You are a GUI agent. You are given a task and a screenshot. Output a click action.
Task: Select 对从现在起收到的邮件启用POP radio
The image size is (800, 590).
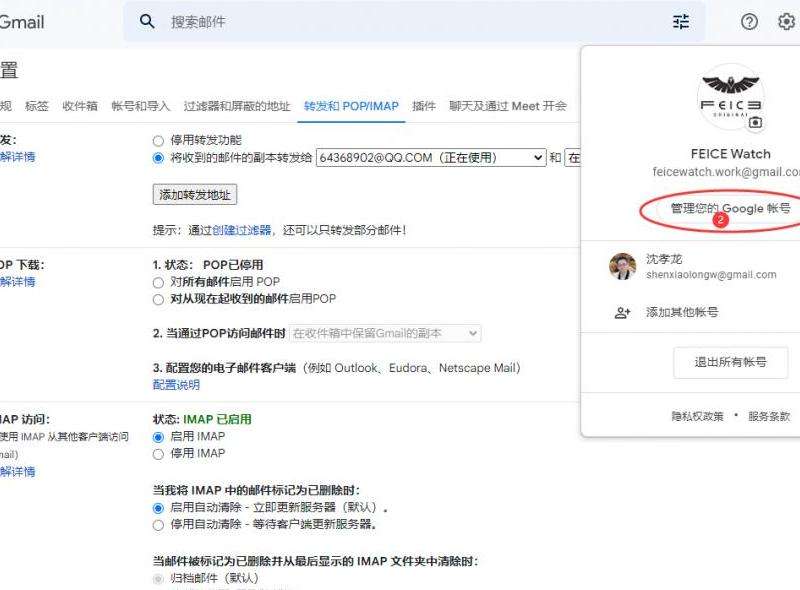tap(158, 300)
